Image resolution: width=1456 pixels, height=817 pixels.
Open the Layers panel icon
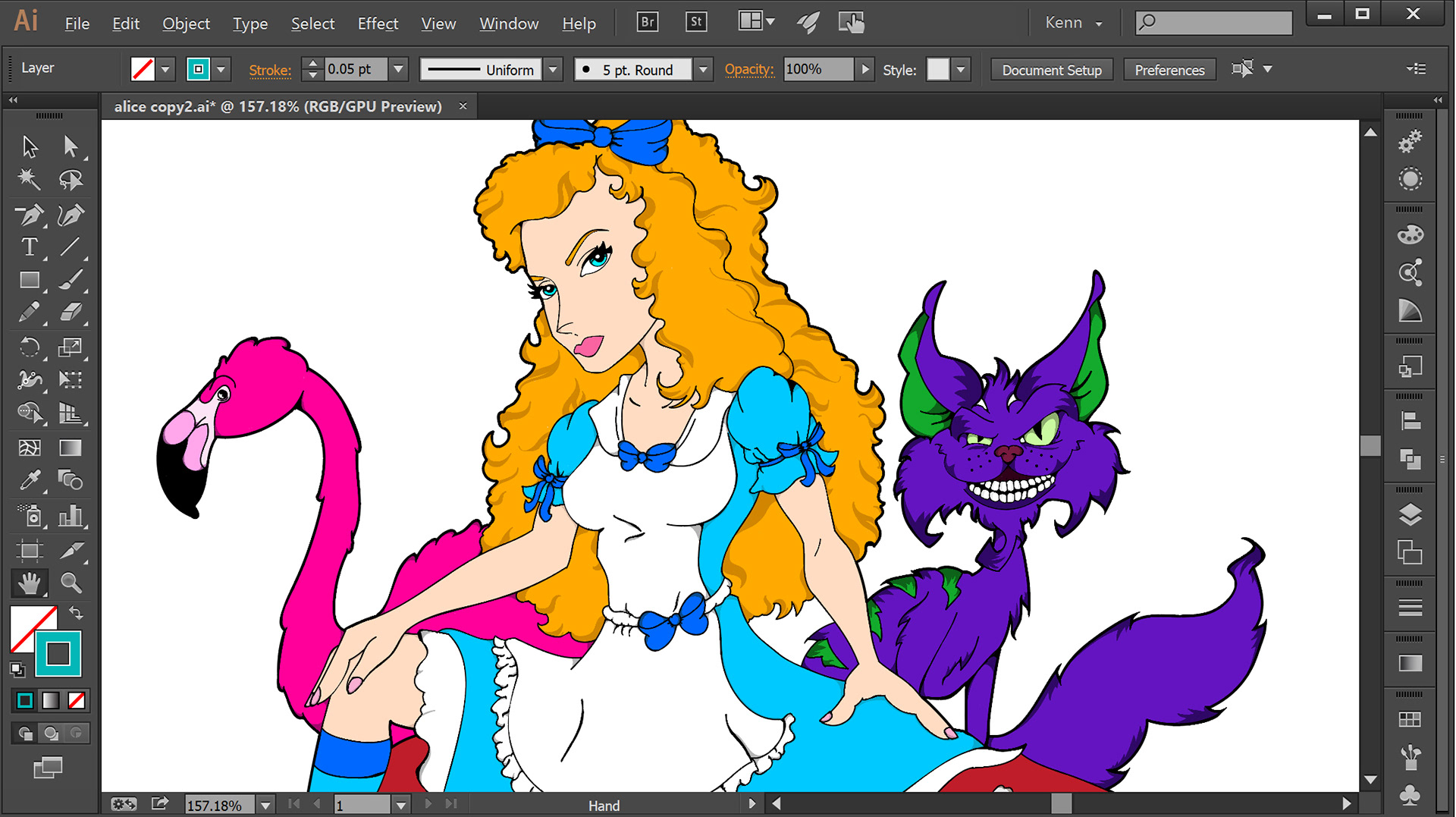tap(1410, 515)
